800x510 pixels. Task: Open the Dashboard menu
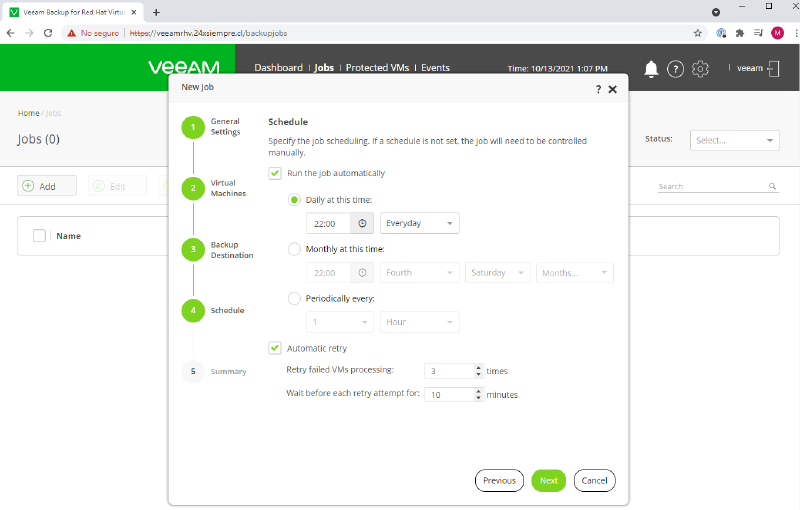[278, 68]
